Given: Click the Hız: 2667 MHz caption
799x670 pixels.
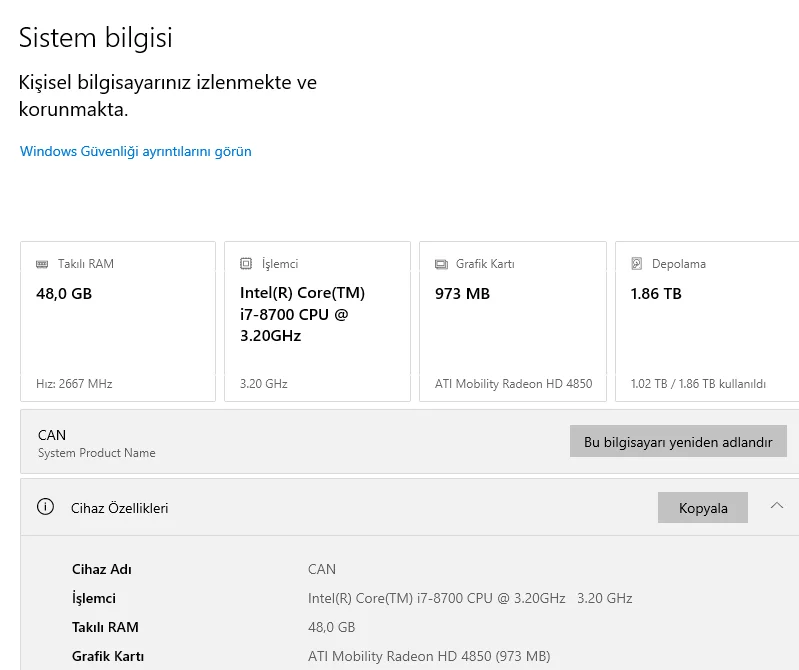Looking at the screenshot, I should pyautogui.click(x=74, y=384).
